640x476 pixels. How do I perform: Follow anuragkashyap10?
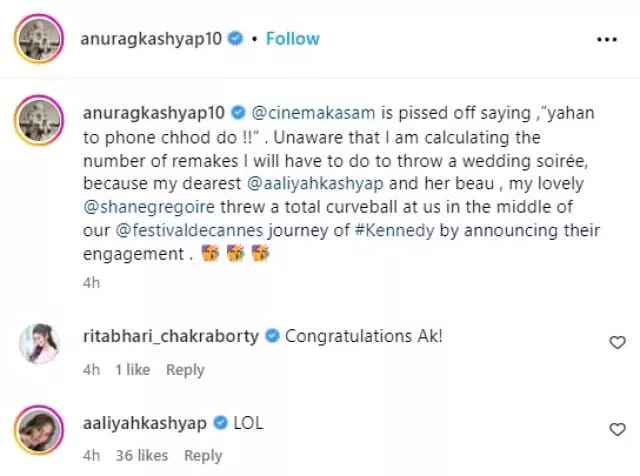point(293,39)
